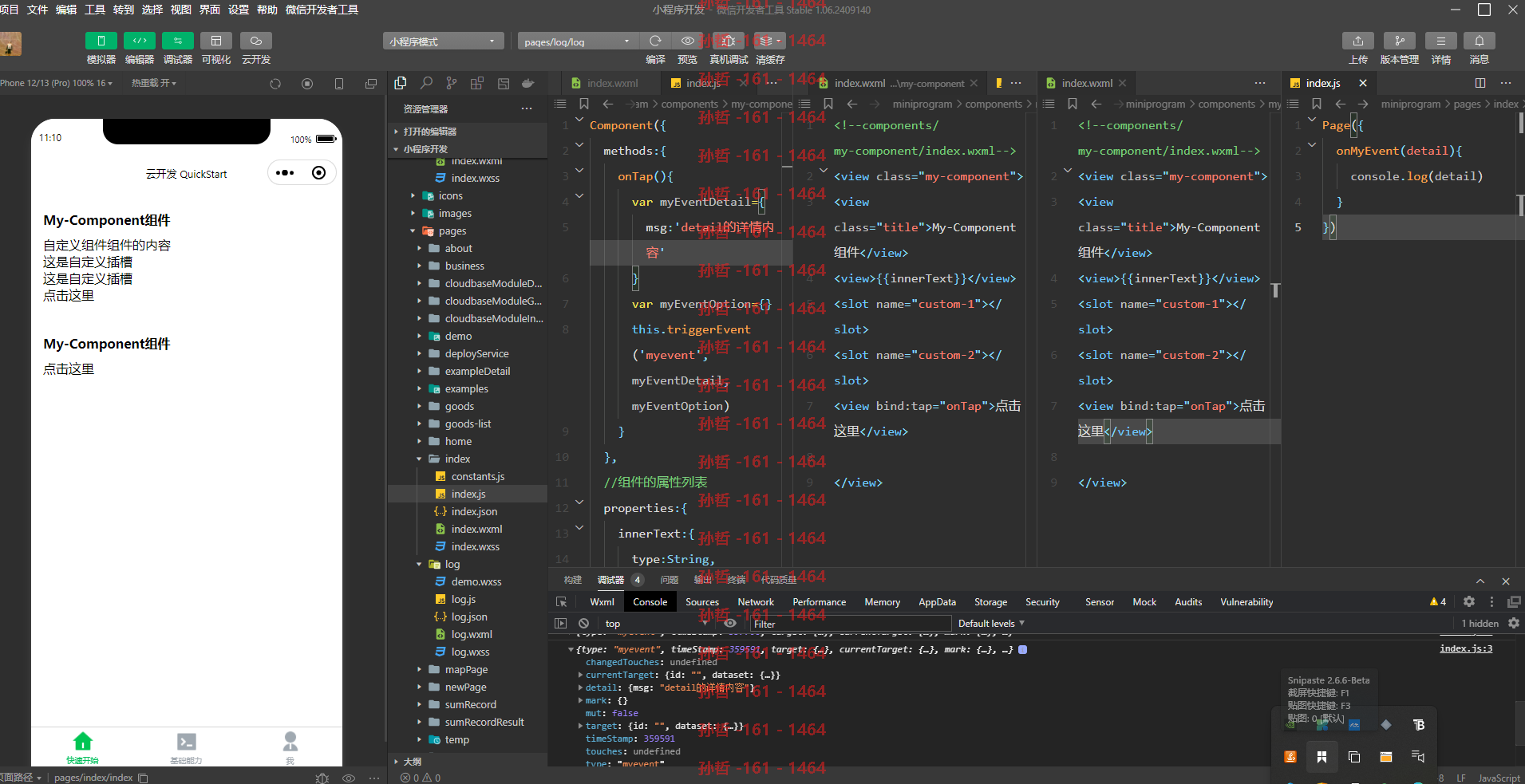Screen dimensions: 1525x784
Task: Tap the 快速开始 tab in the simulator
Action: pyautogui.click(x=82, y=748)
